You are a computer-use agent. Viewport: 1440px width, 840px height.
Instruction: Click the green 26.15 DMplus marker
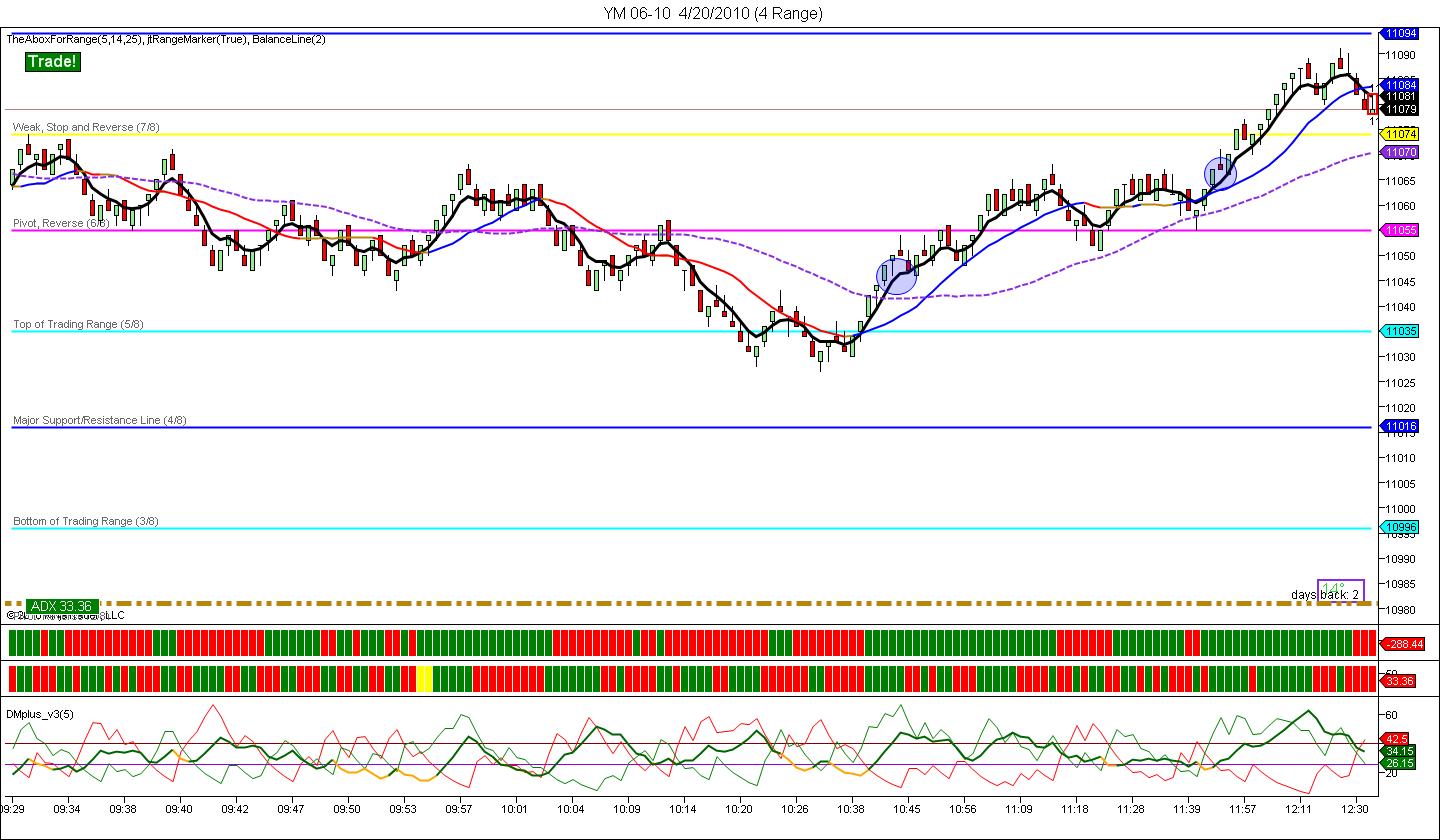(x=1398, y=762)
